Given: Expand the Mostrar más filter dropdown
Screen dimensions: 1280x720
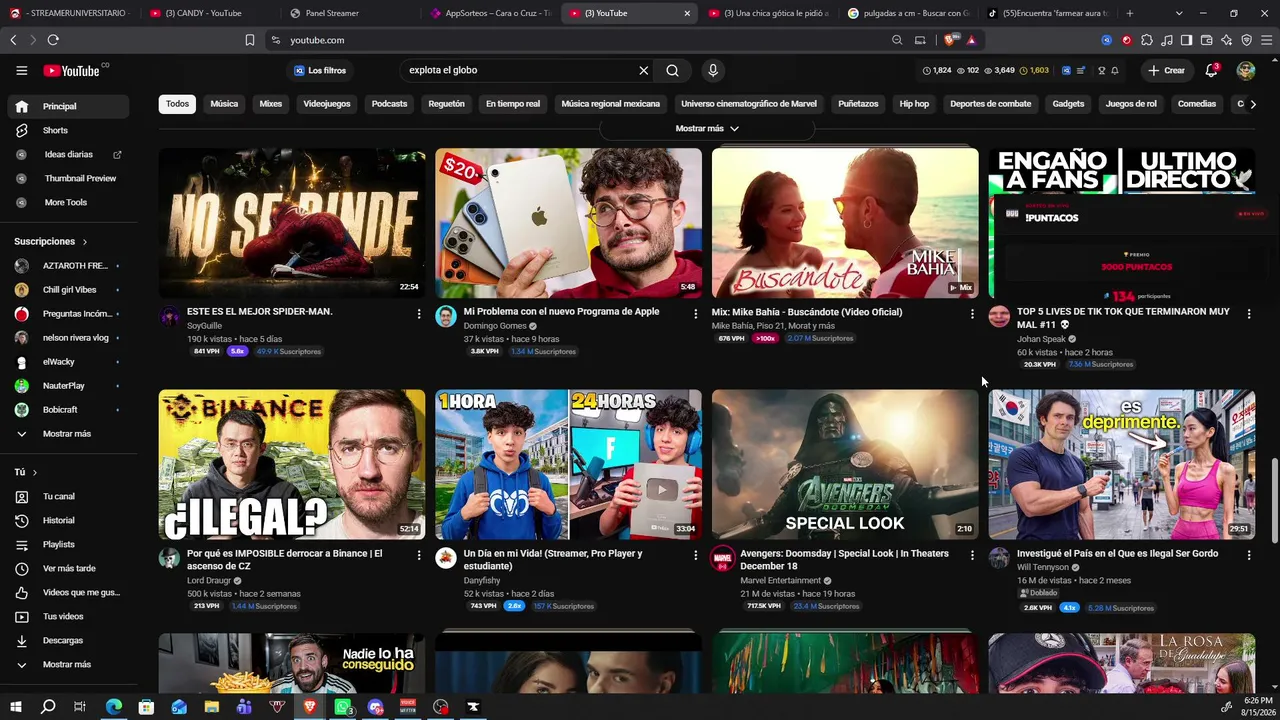Looking at the screenshot, I should [x=707, y=128].
